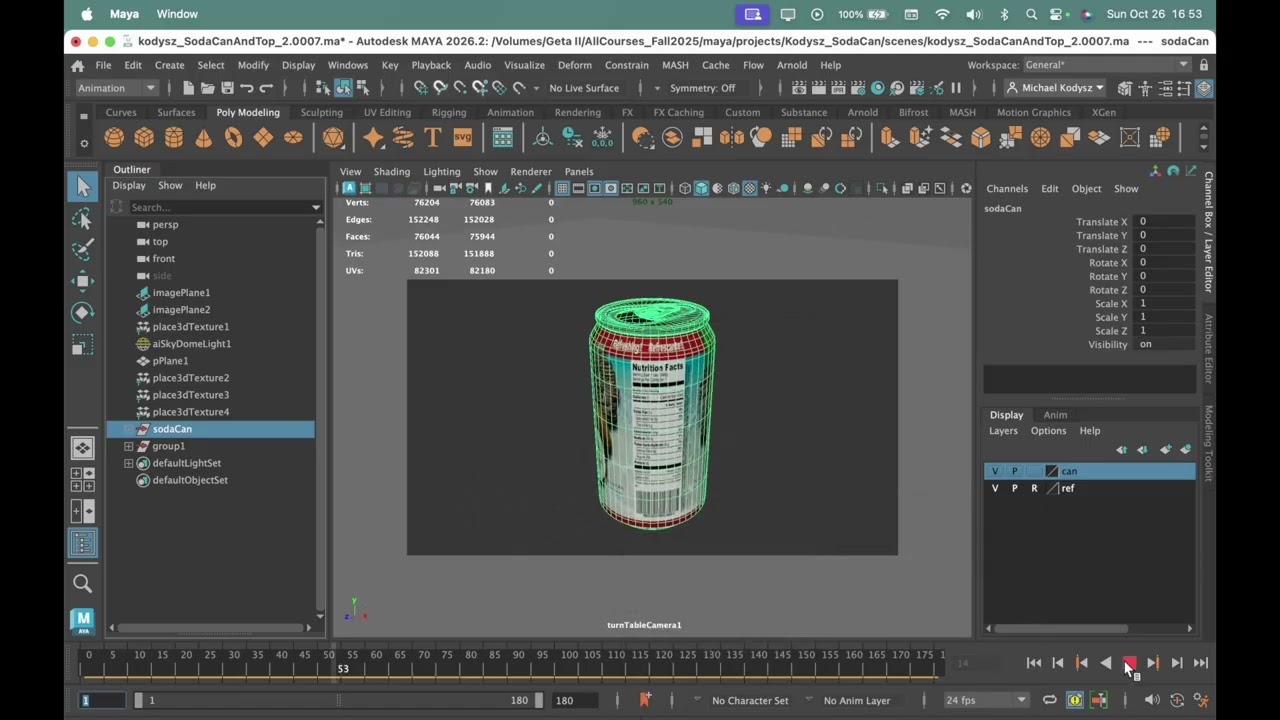Select aiSkyDomeLight1 in the Outliner

[x=191, y=344]
